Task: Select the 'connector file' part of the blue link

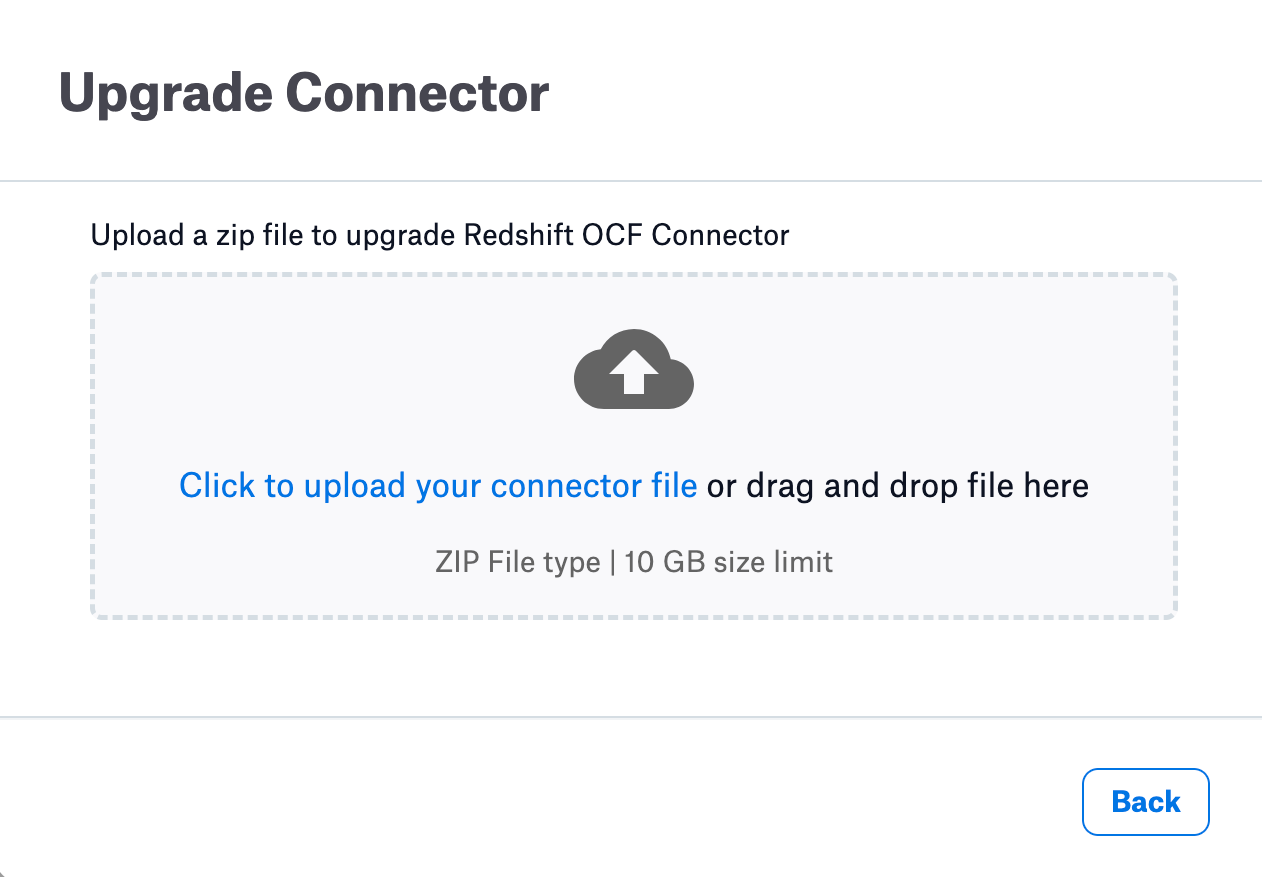Action: coord(595,486)
